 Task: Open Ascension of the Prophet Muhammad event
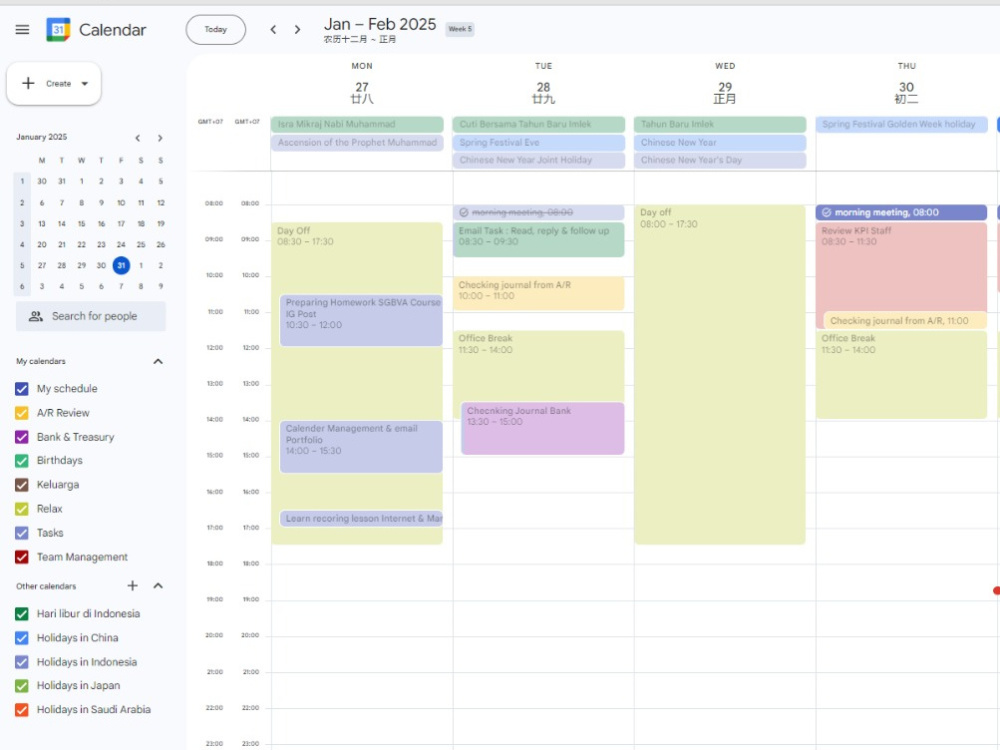[357, 142]
